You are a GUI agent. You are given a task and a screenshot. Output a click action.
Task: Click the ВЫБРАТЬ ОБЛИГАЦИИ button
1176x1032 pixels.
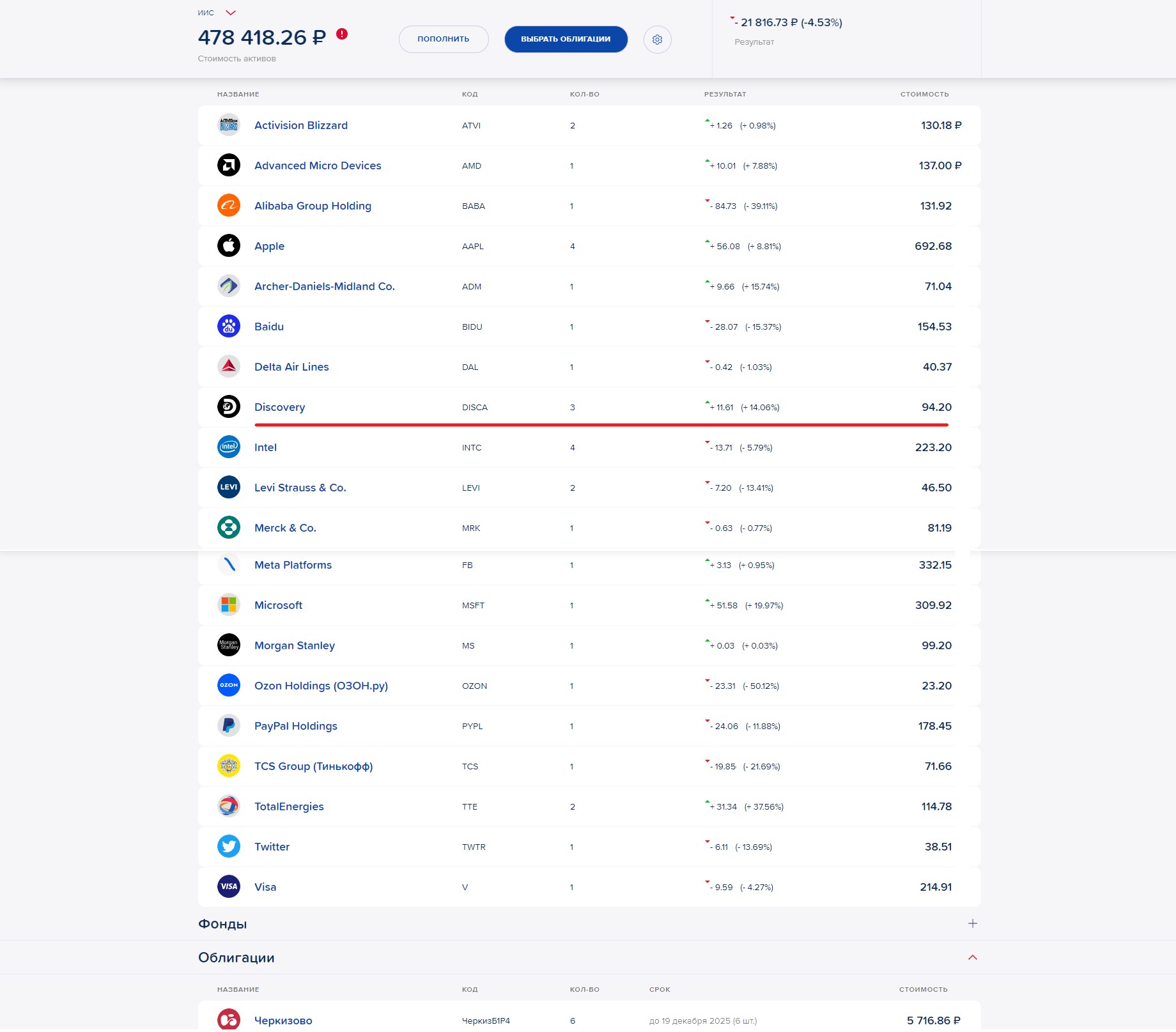pos(566,39)
